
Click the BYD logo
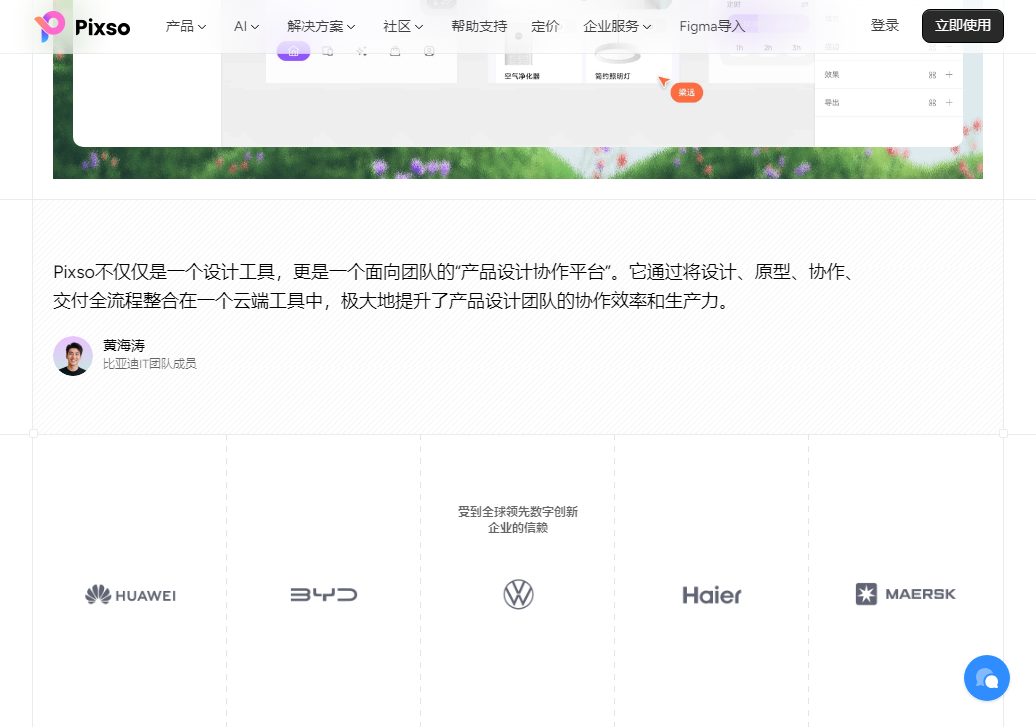click(324, 595)
